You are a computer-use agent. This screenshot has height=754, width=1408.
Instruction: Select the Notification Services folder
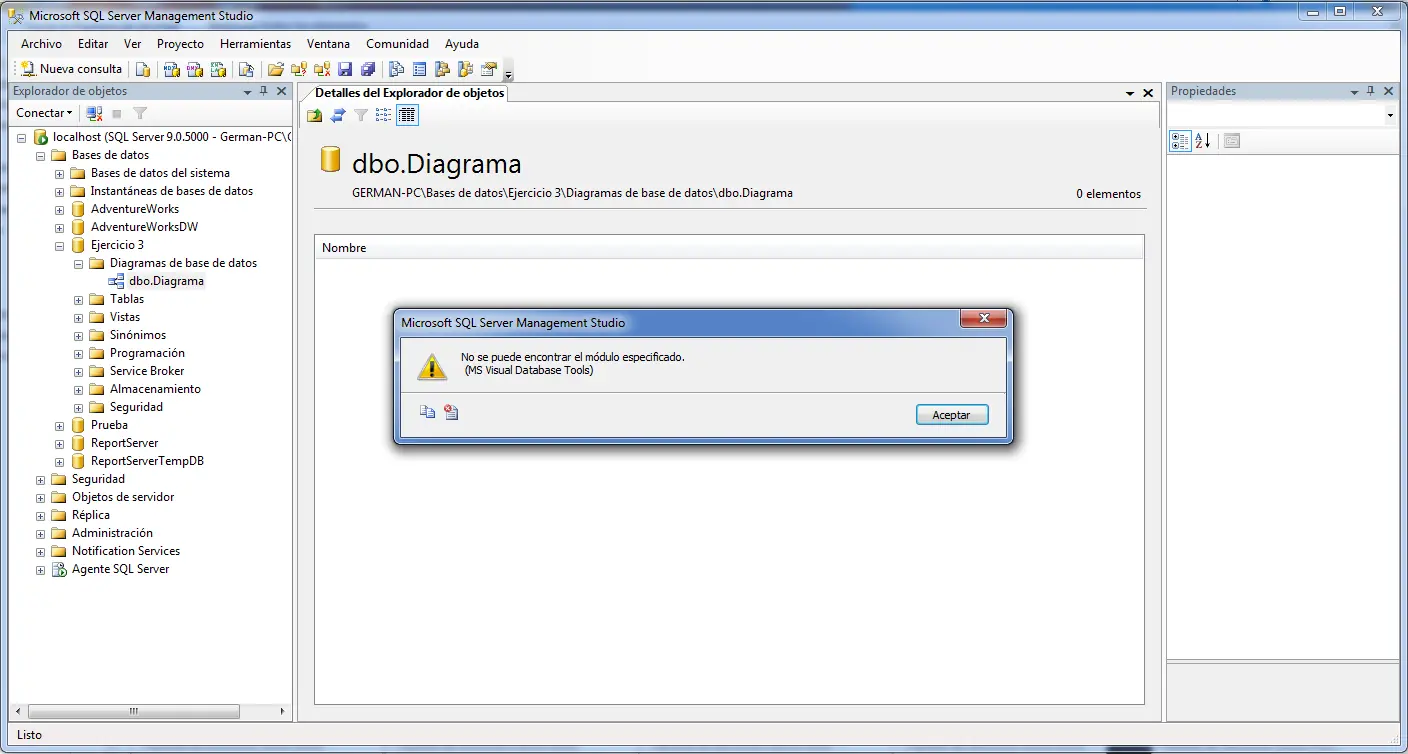coord(126,551)
